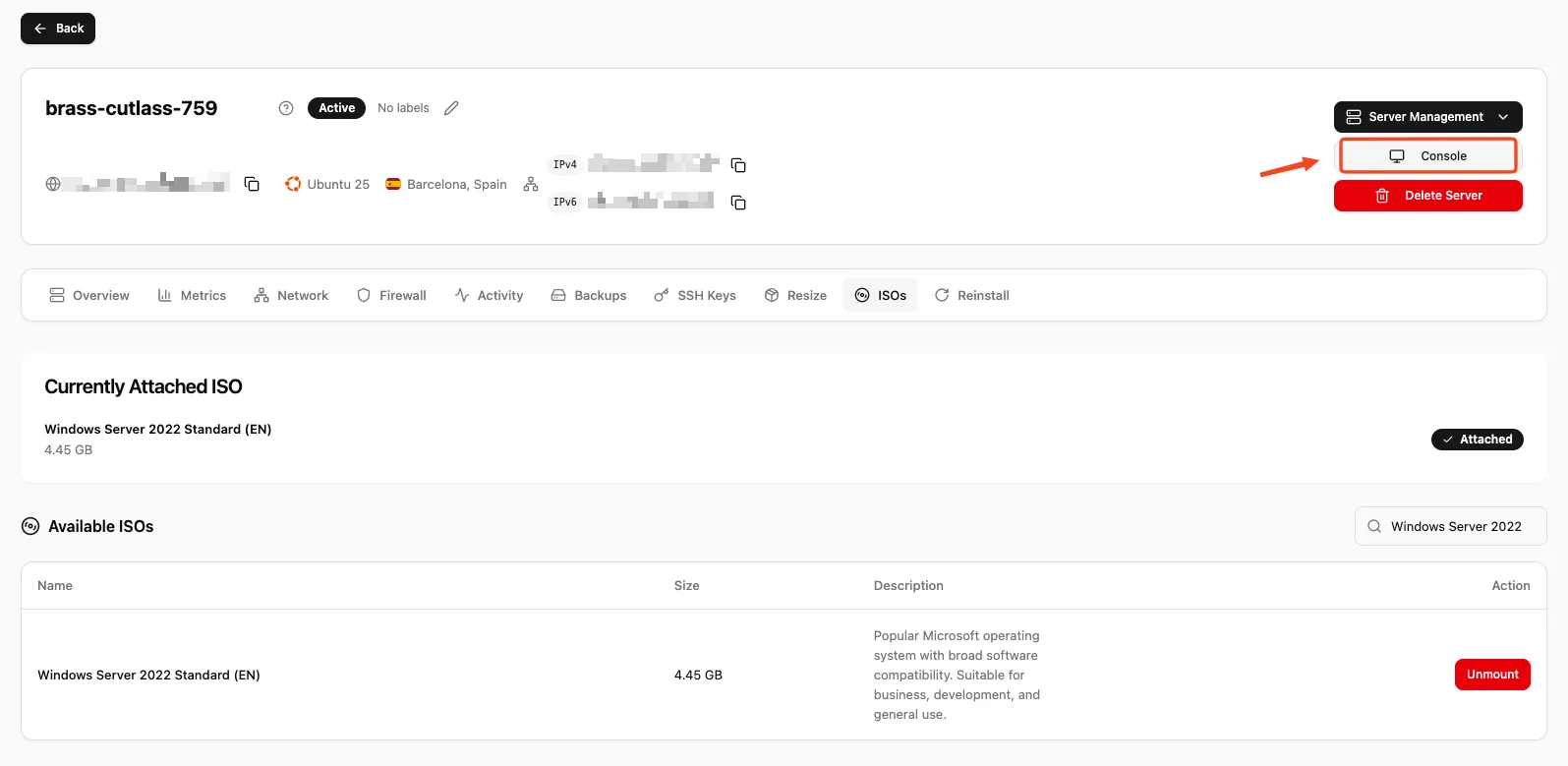Click the 'Currently Attached ISO' heading

(x=144, y=386)
